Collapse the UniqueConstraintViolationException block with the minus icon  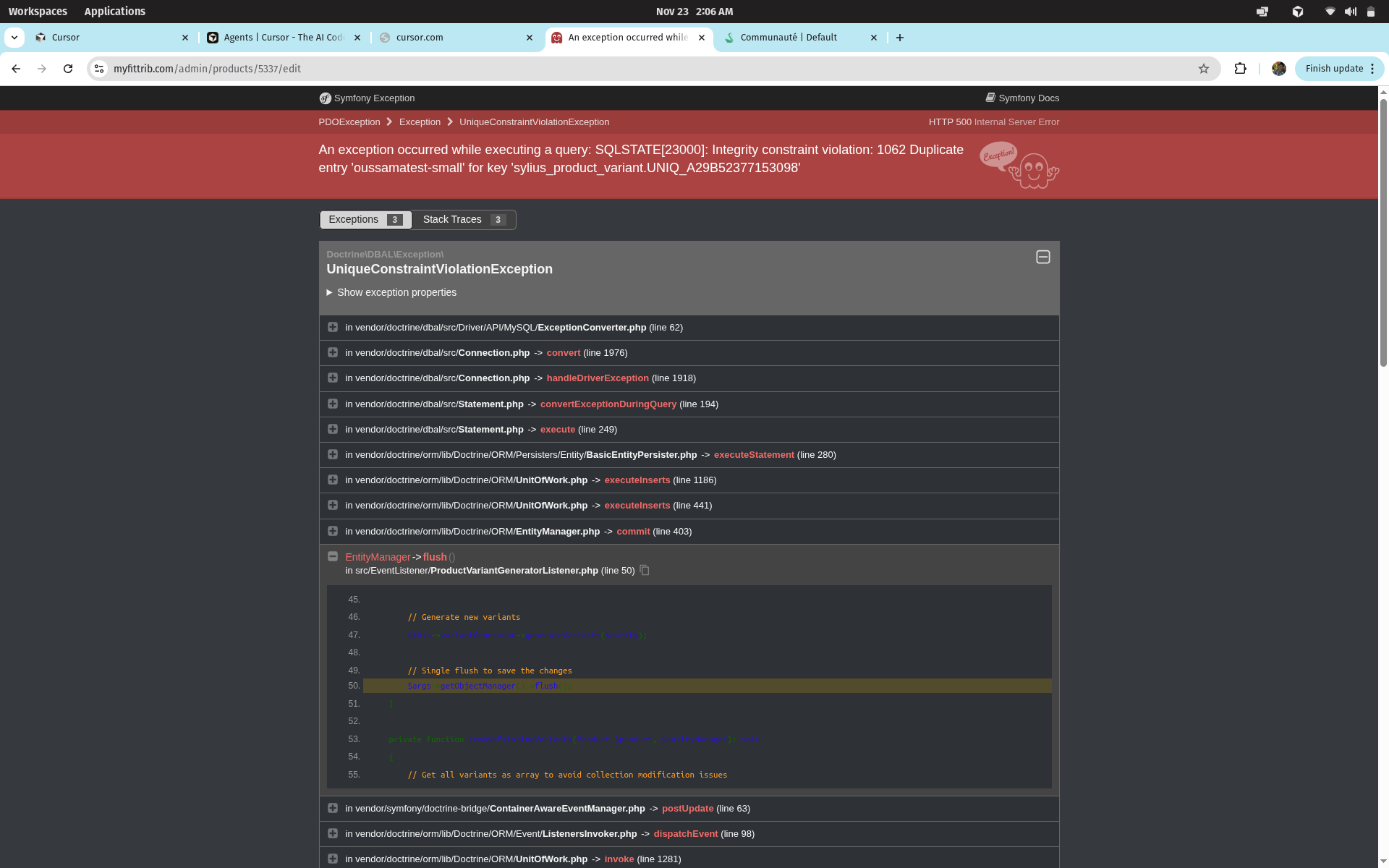(x=1042, y=257)
